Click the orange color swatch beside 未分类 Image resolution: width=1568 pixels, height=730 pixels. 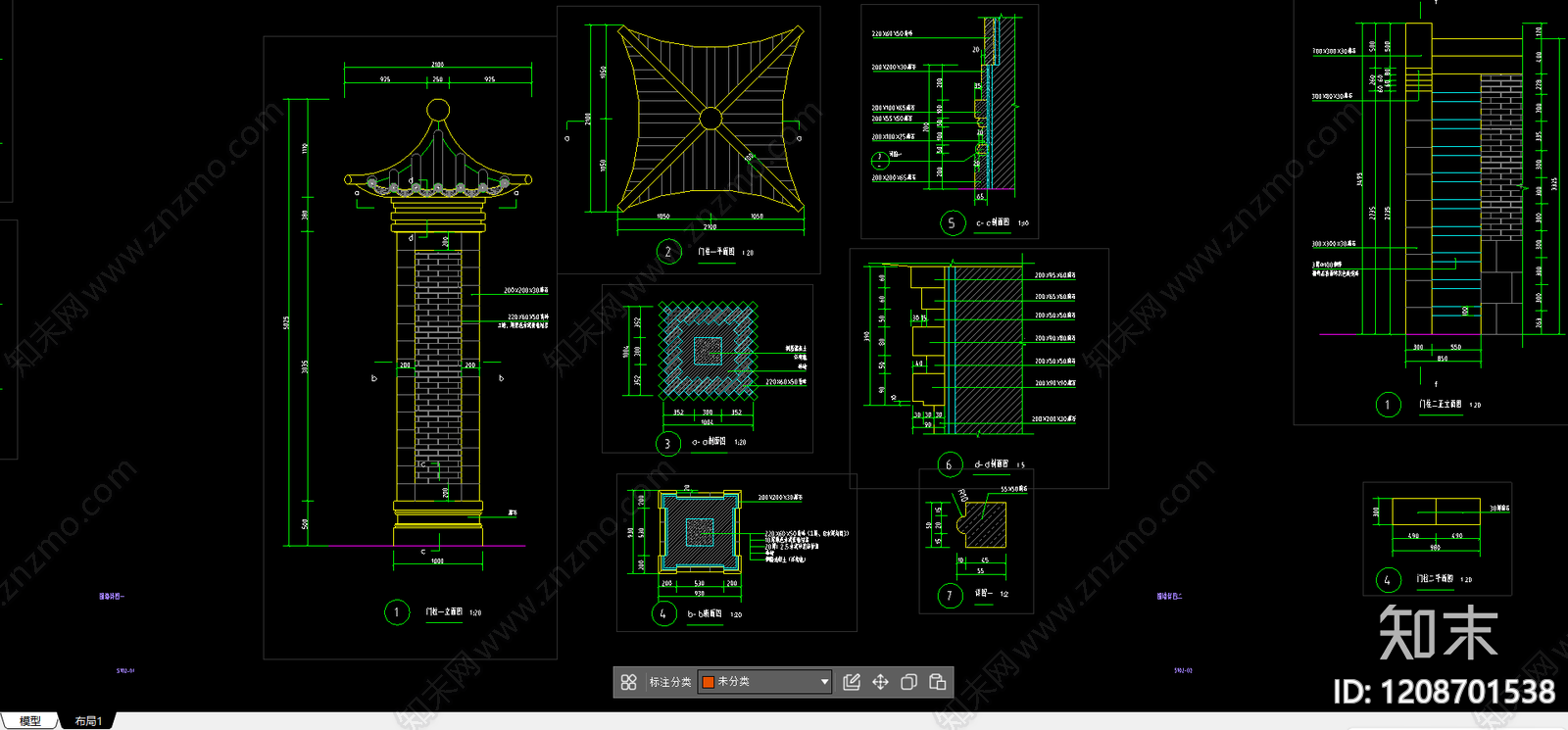(709, 682)
